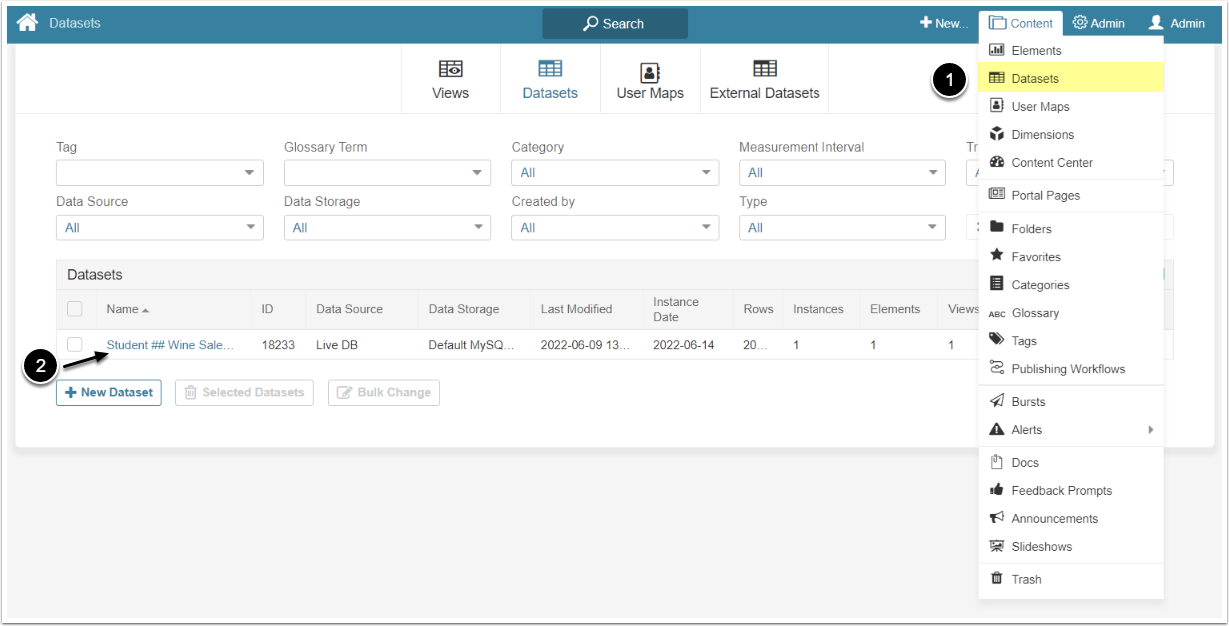Image resolution: width=1229 pixels, height=626 pixels.
Task: Open the Student ## Wine Sales dataset link
Action: click(x=170, y=345)
